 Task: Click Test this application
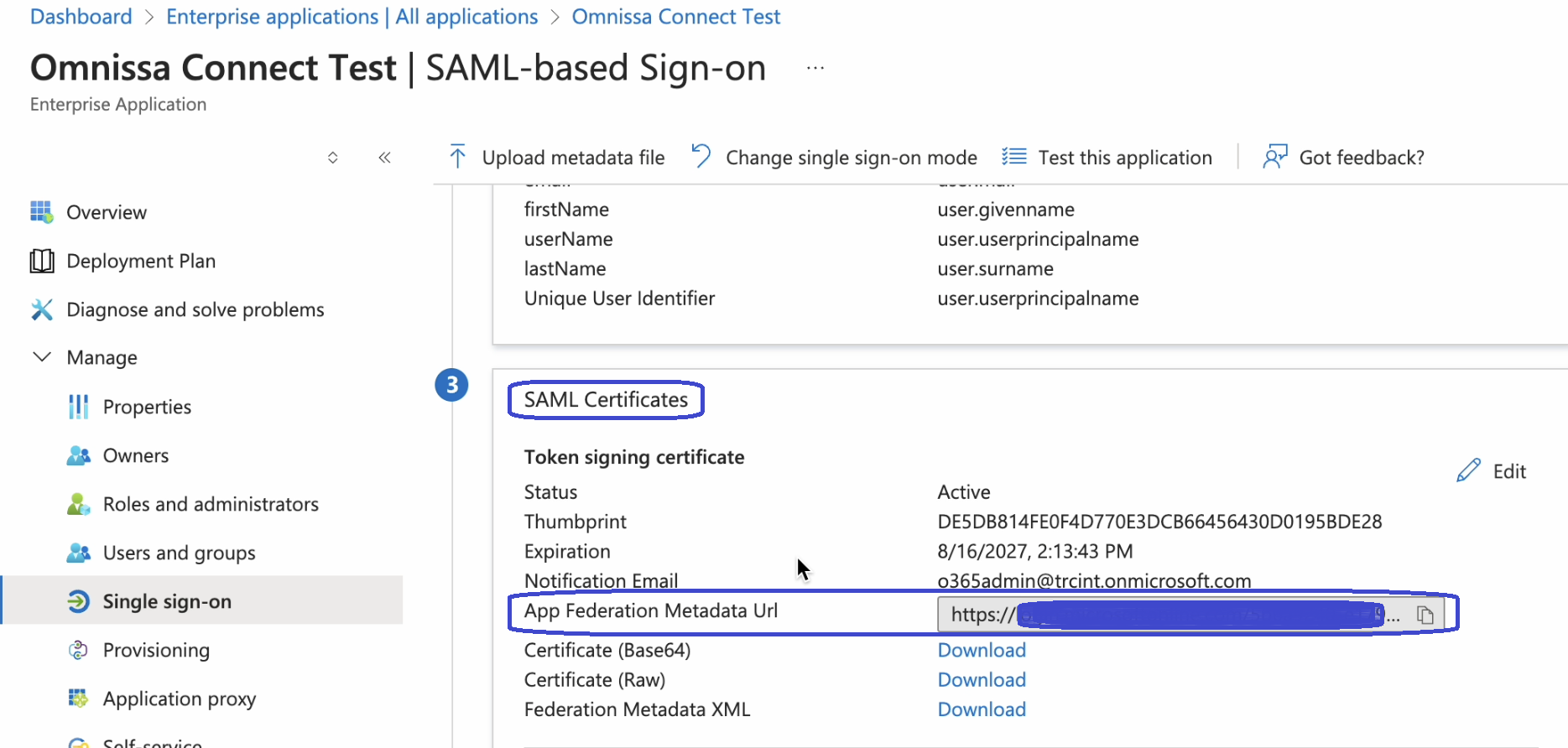click(1125, 158)
